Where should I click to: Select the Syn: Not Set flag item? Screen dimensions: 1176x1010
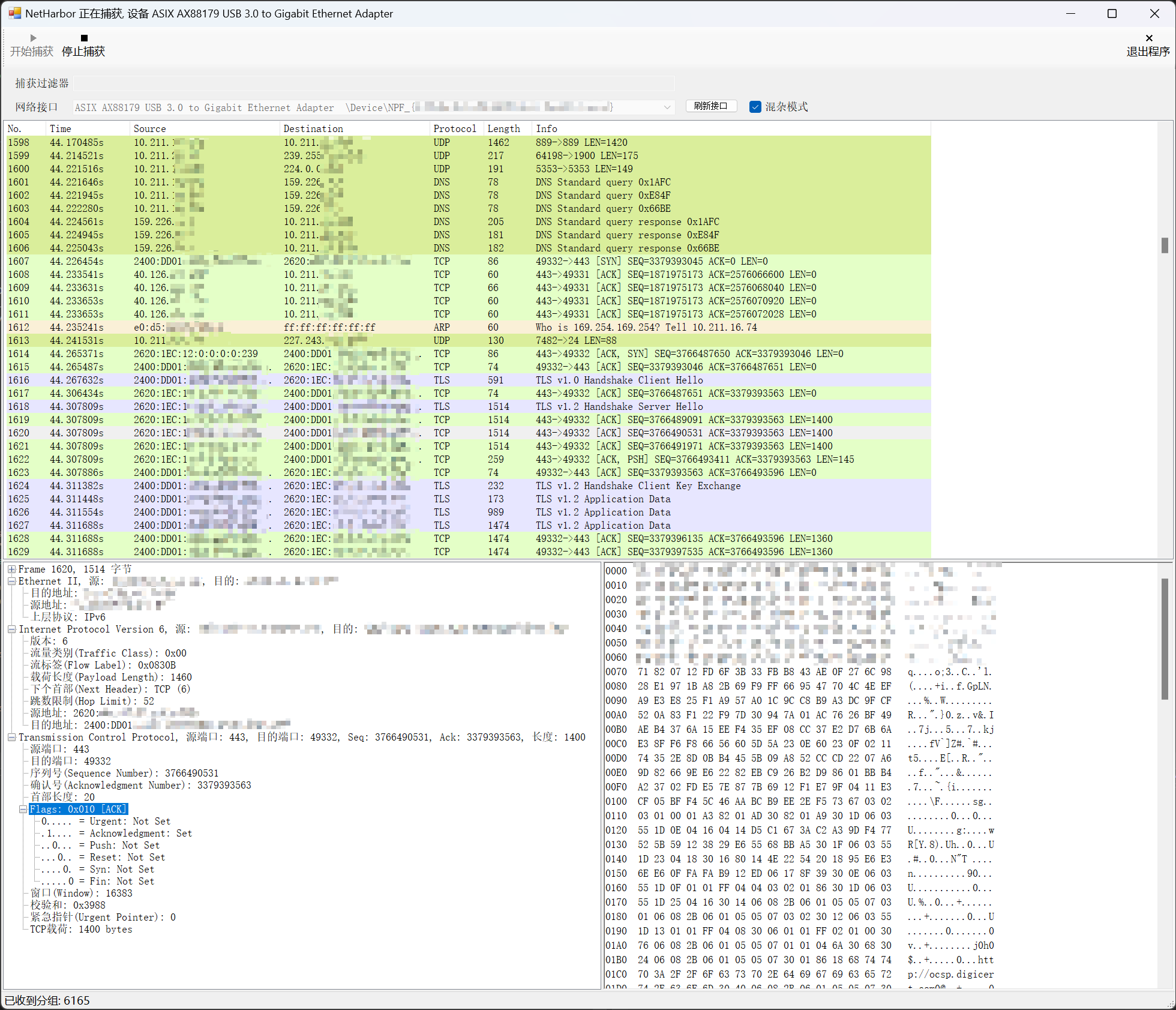97,869
